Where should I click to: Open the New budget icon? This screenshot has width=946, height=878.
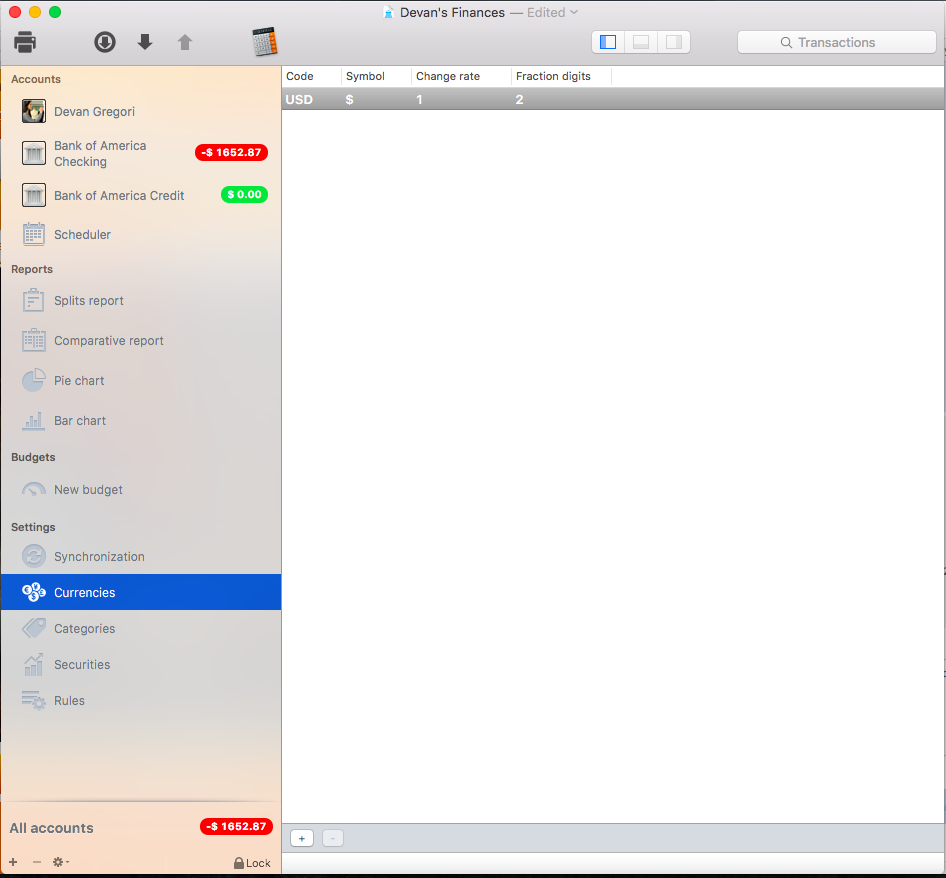pyautogui.click(x=33, y=489)
